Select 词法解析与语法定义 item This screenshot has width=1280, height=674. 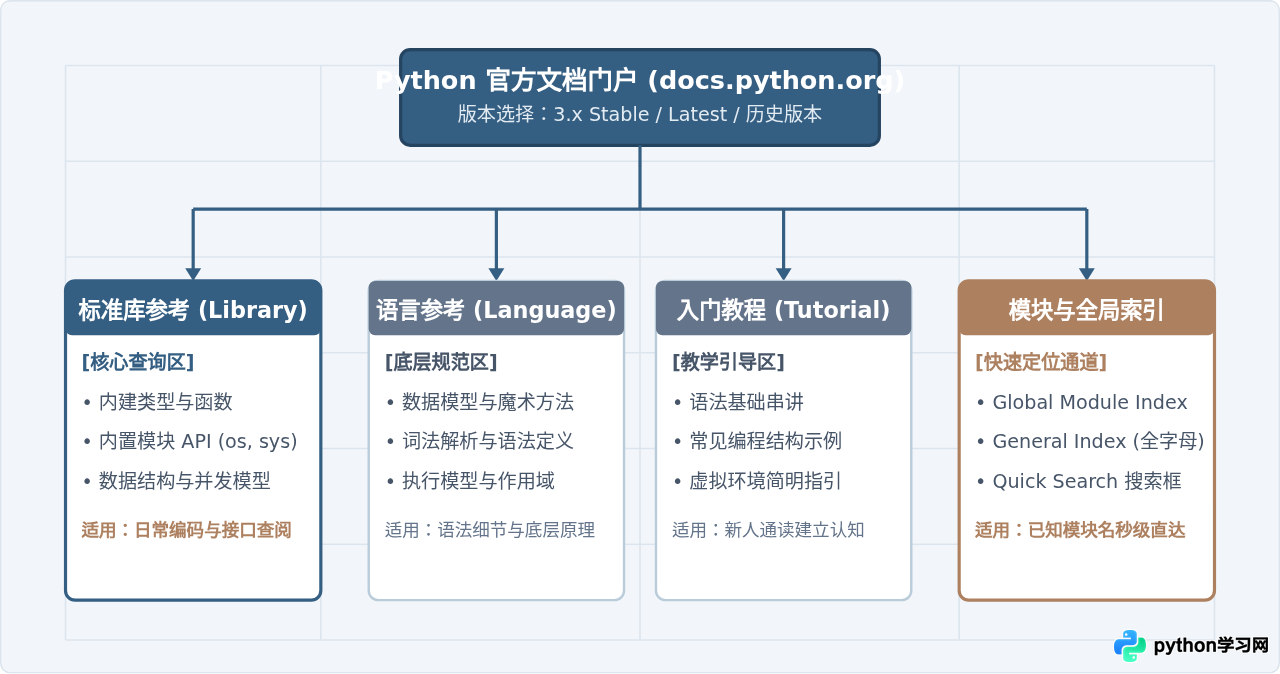[479, 441]
